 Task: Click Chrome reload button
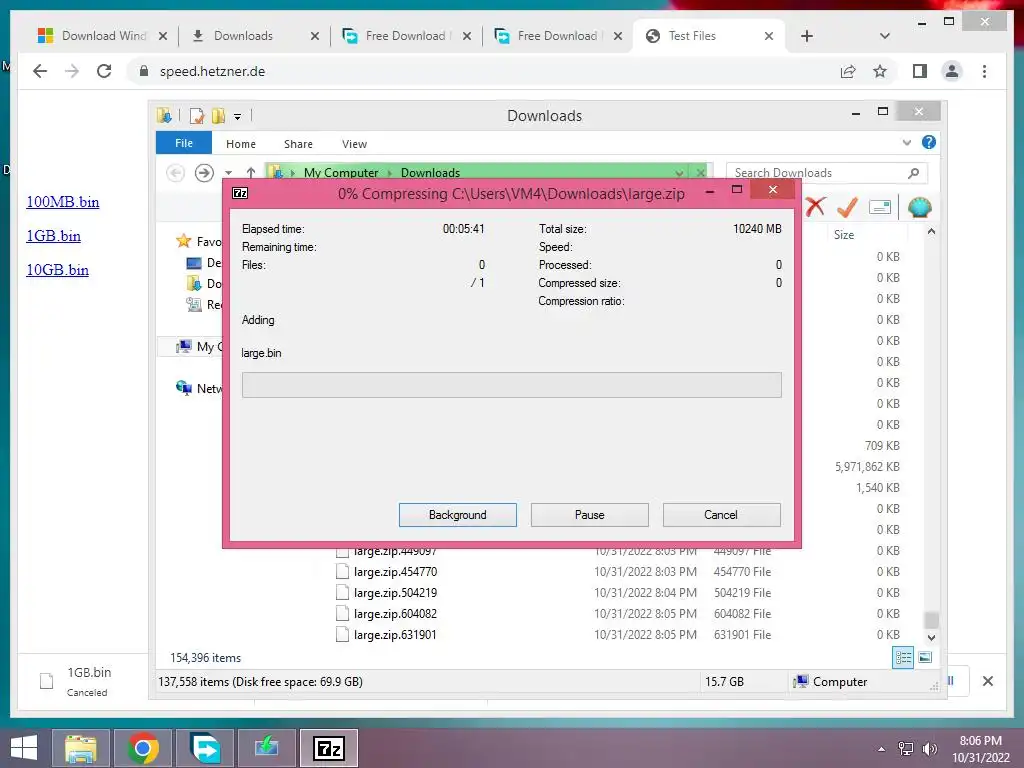pos(104,71)
